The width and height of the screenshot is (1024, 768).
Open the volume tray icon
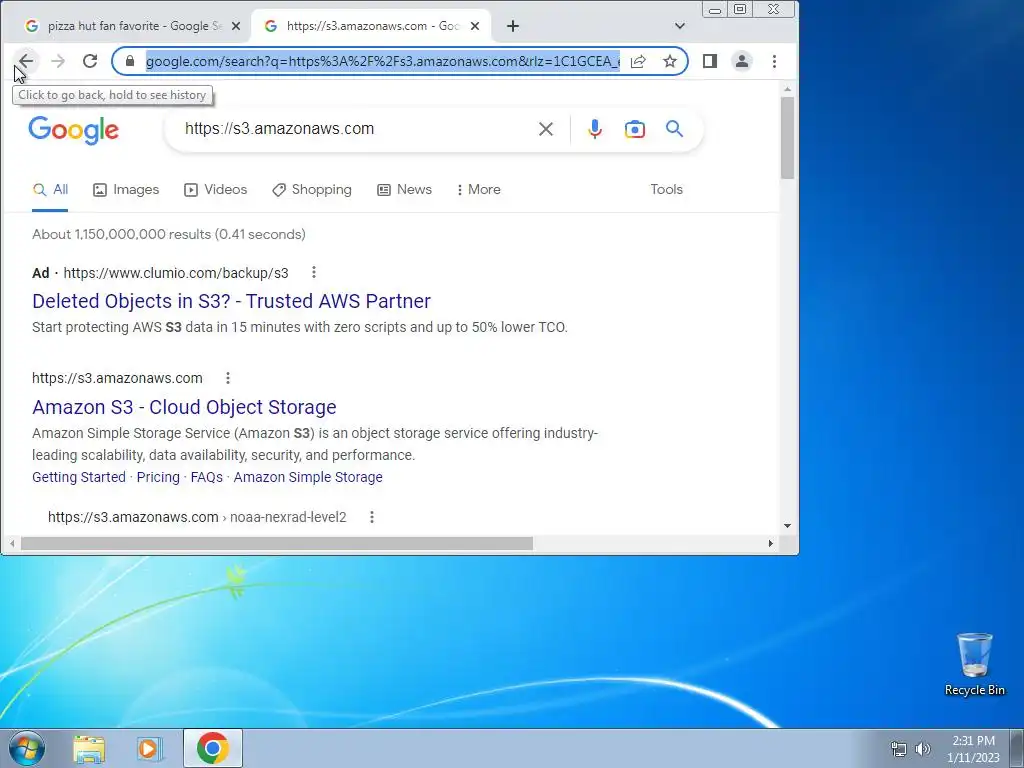923,749
